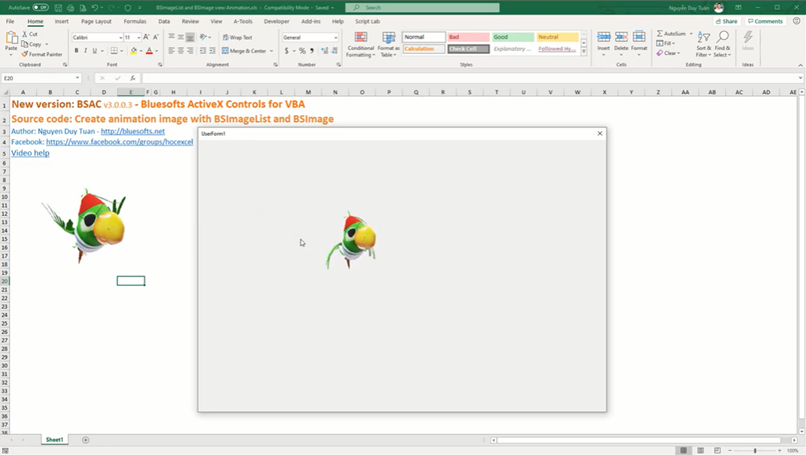
Task: Toggle the AutoSave switch
Action: pyautogui.click(x=41, y=8)
